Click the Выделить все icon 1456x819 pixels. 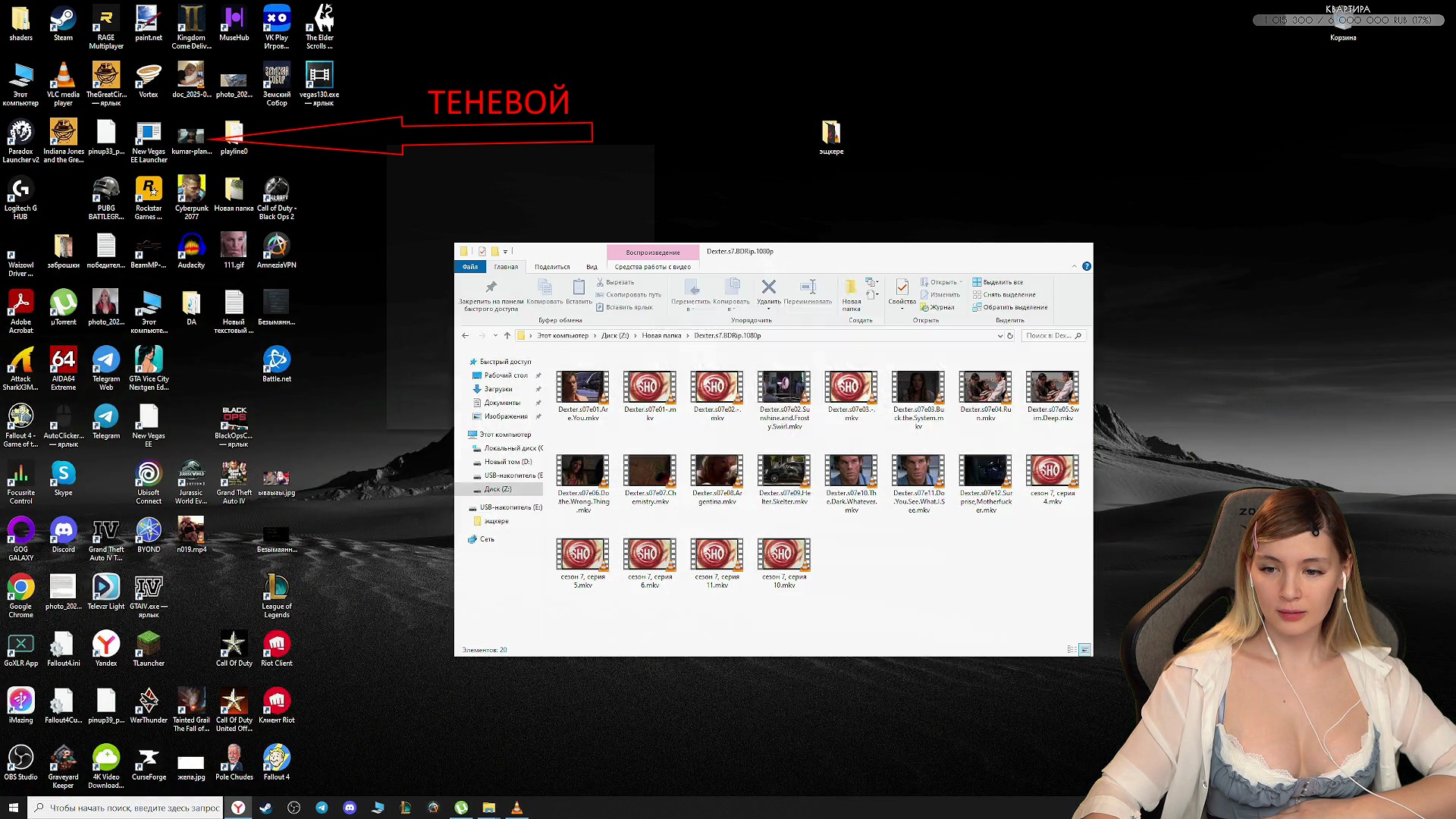[x=977, y=282]
